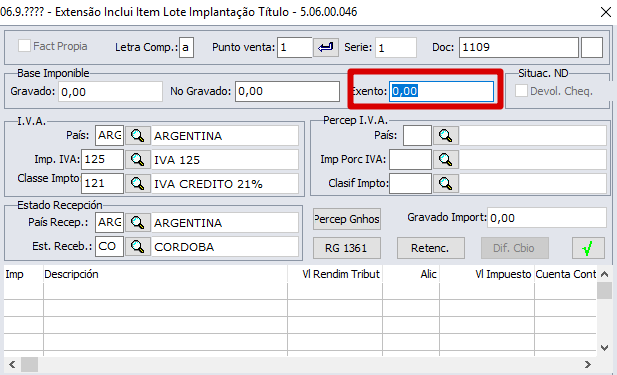This screenshot has width=617, height=375.
Task: Confirm with the green checkmark button
Action: [588, 248]
